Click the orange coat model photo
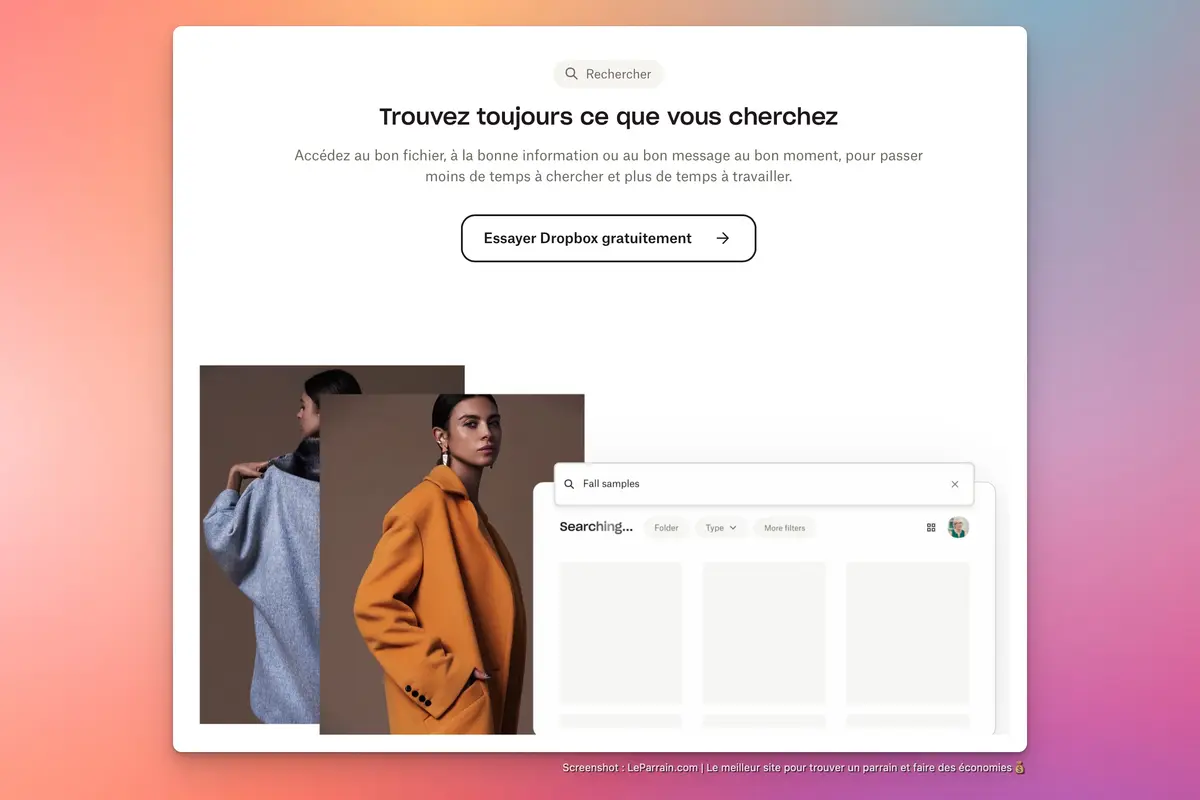The height and width of the screenshot is (800, 1200). point(452,564)
